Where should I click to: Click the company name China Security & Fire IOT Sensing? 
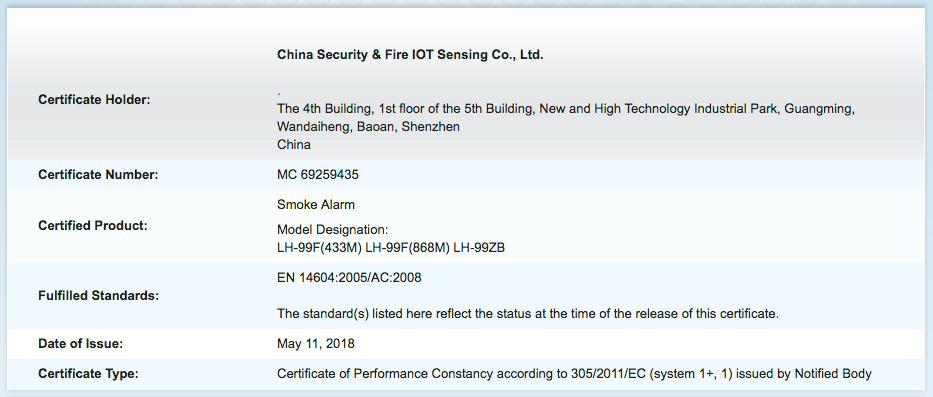[410, 55]
